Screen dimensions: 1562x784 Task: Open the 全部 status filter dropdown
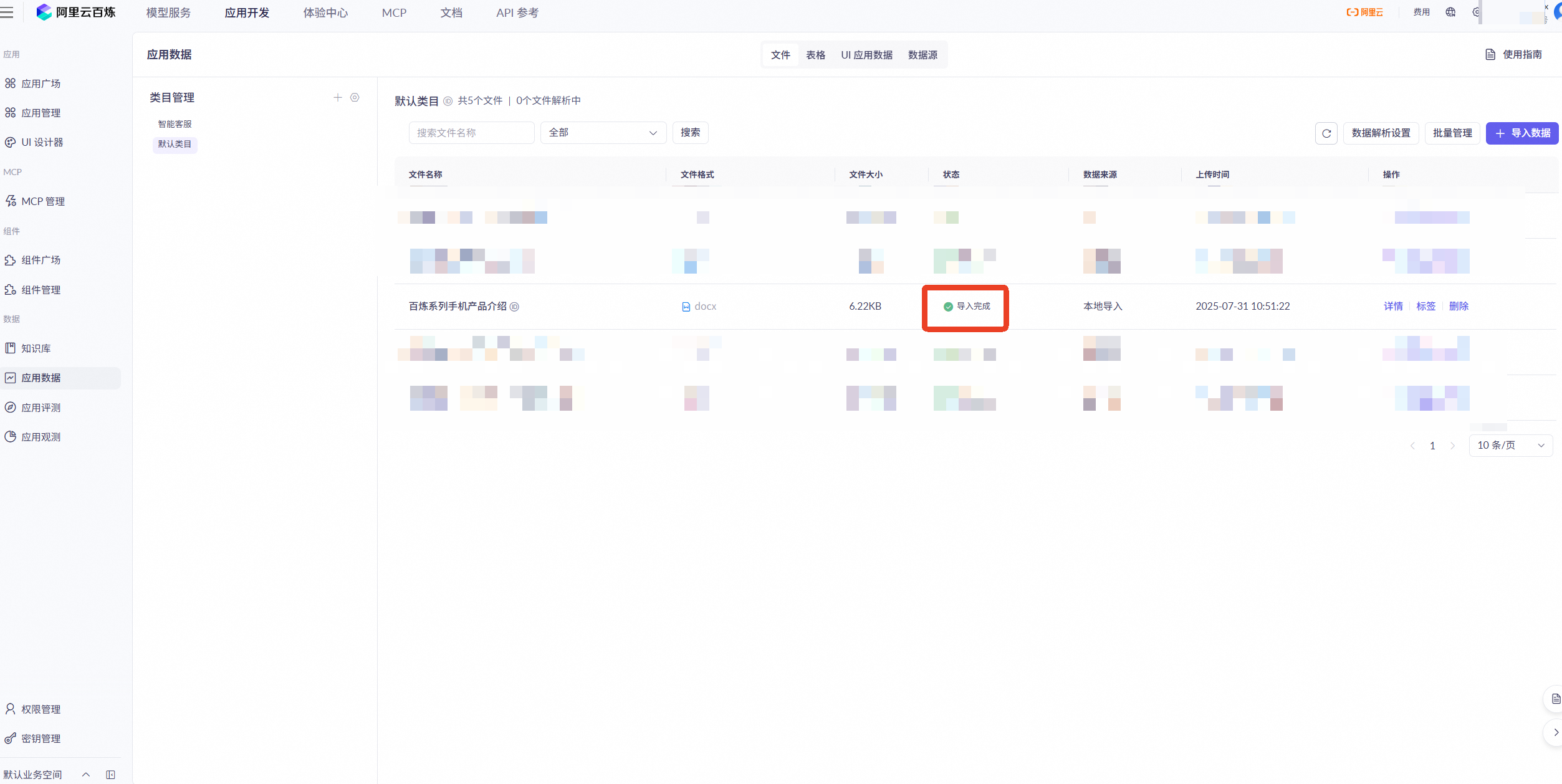[603, 133]
